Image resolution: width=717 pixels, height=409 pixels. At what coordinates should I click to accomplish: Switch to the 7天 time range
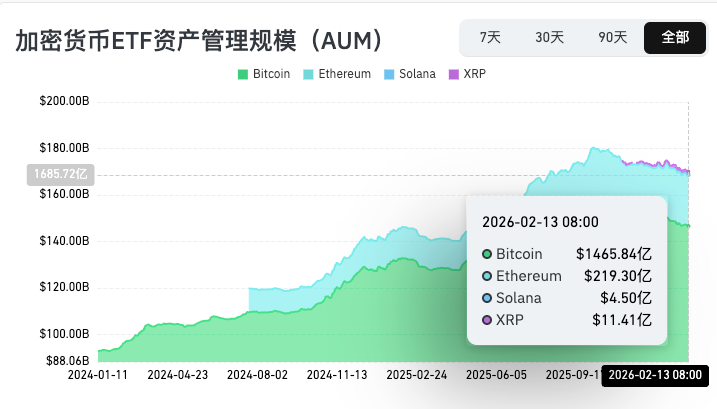pos(490,38)
